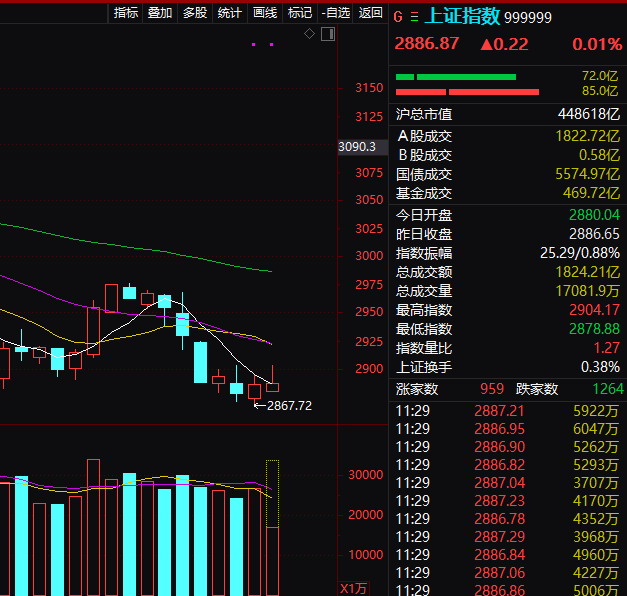The image size is (627, 596).
Task: Select tick row with price 2886.78
Action: point(507,519)
